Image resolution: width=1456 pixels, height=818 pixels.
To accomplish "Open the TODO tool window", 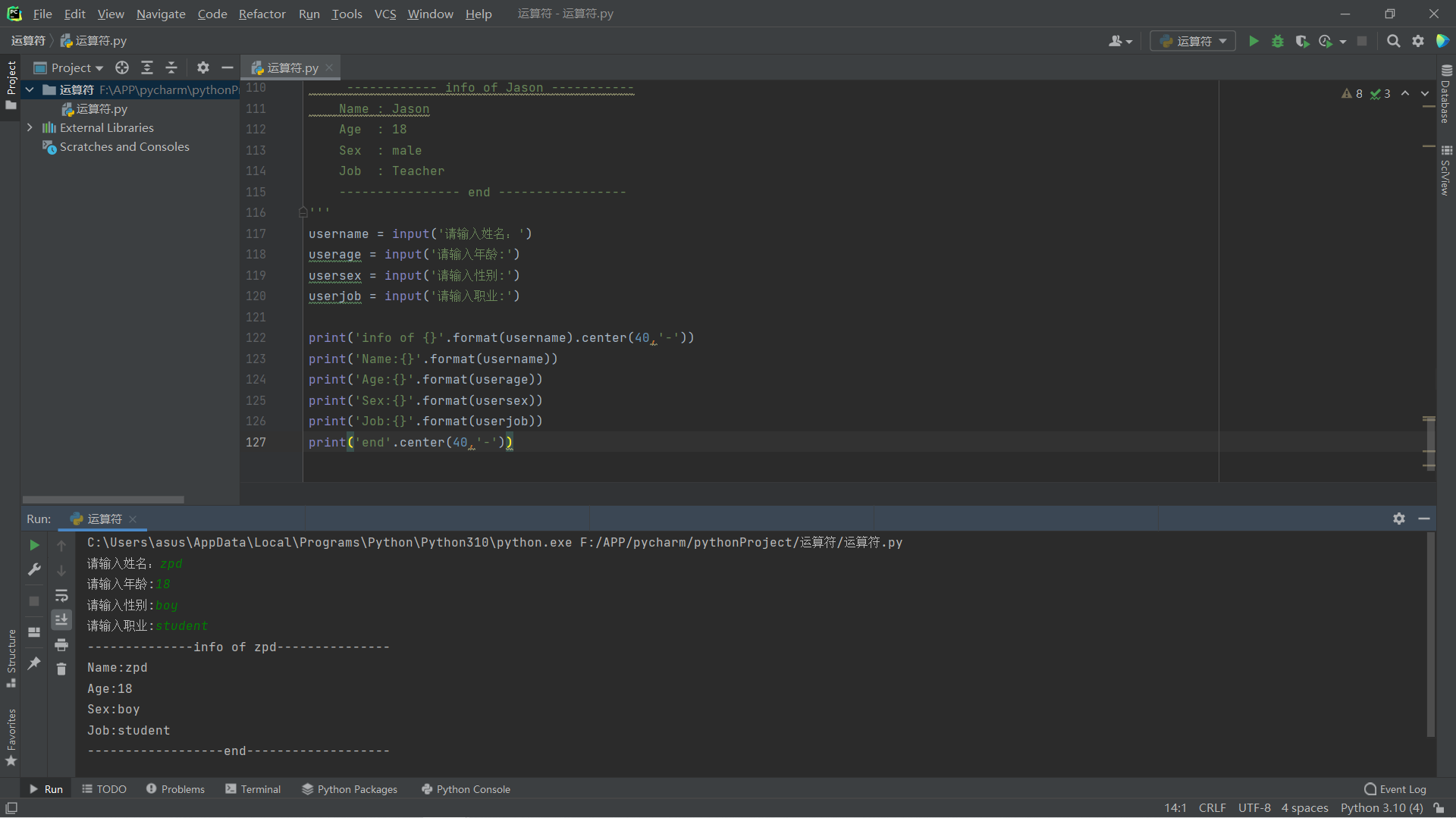I will [104, 789].
